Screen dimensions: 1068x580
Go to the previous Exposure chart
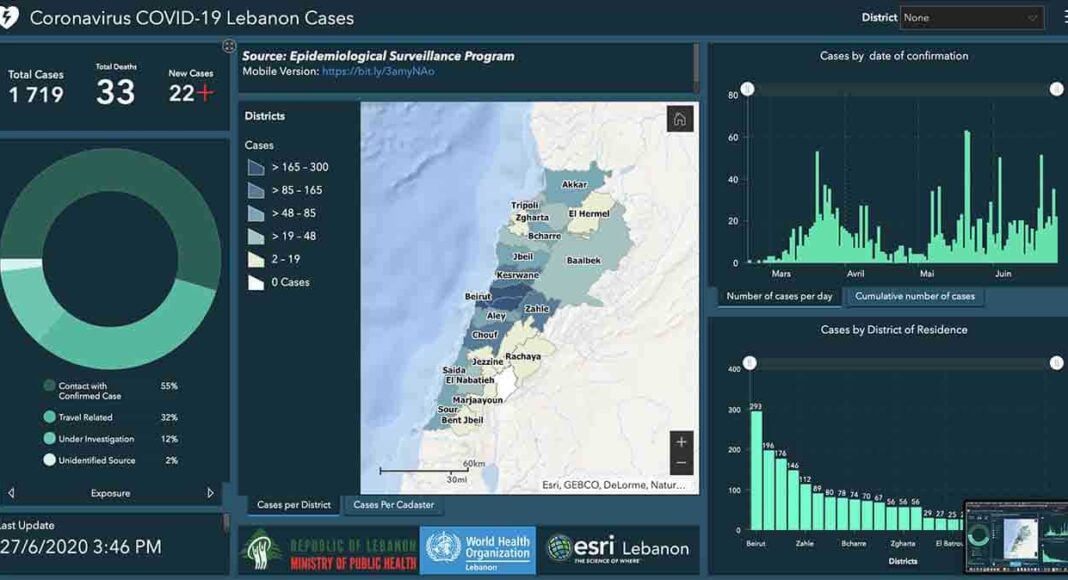(11, 493)
